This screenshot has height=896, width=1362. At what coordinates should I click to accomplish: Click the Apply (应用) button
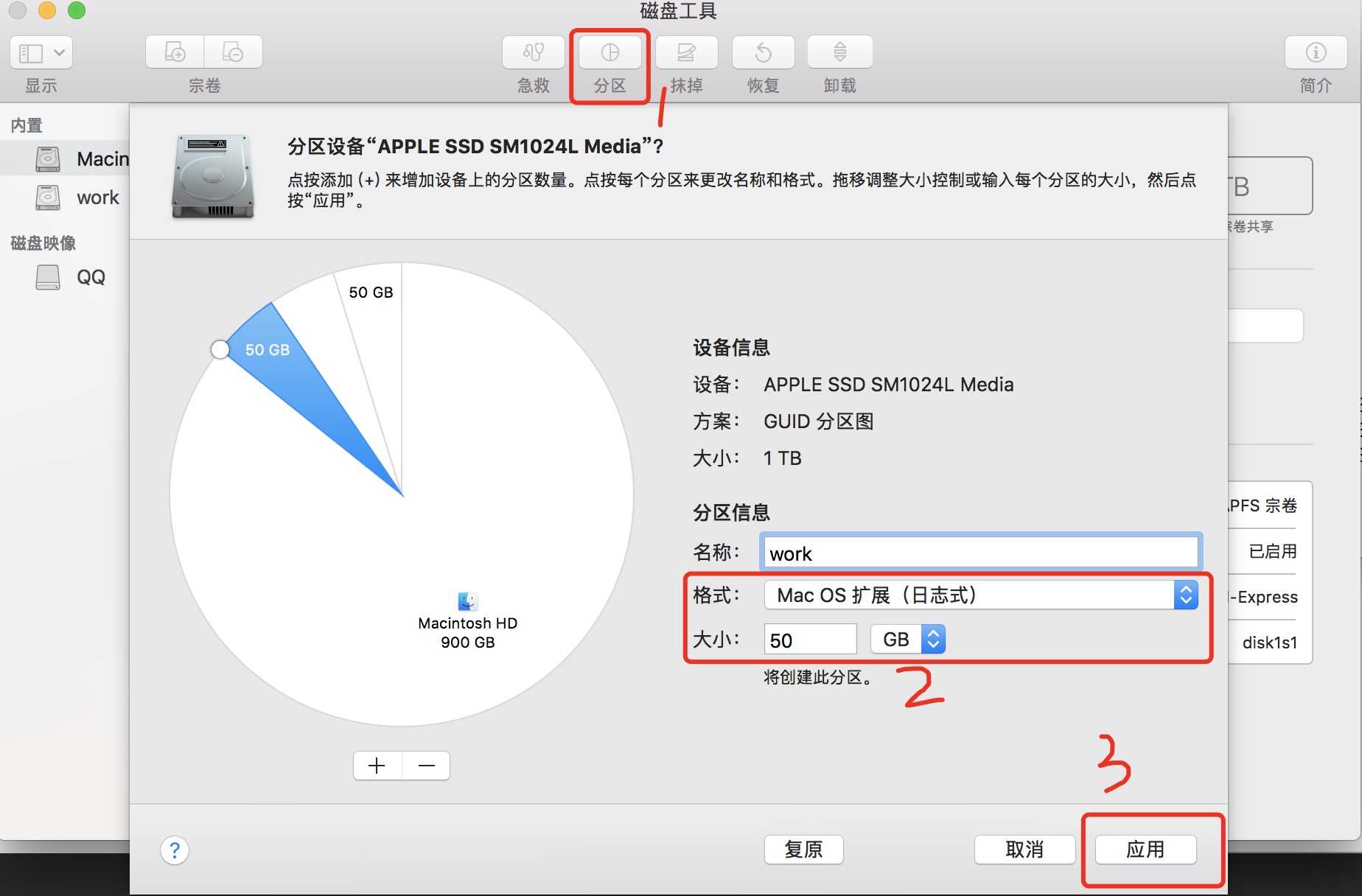1145,850
